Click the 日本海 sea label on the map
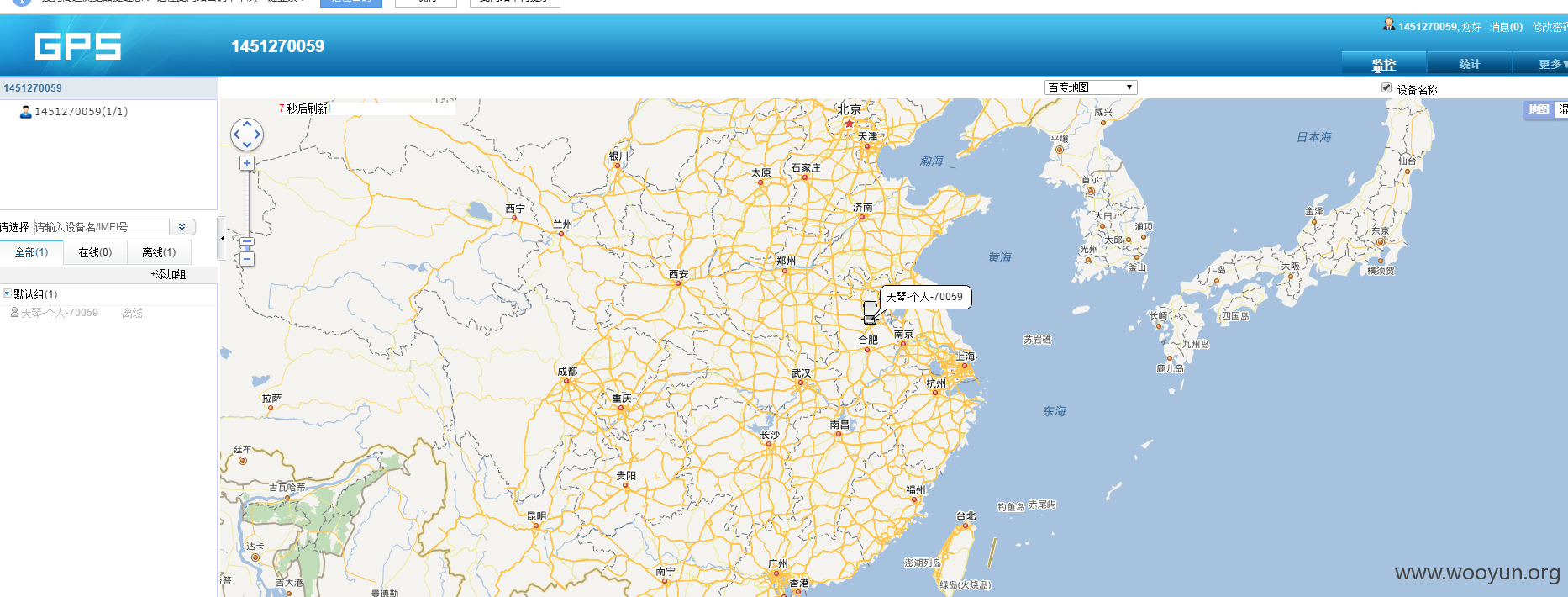Screen dimensions: 1568x597 (x=1314, y=137)
